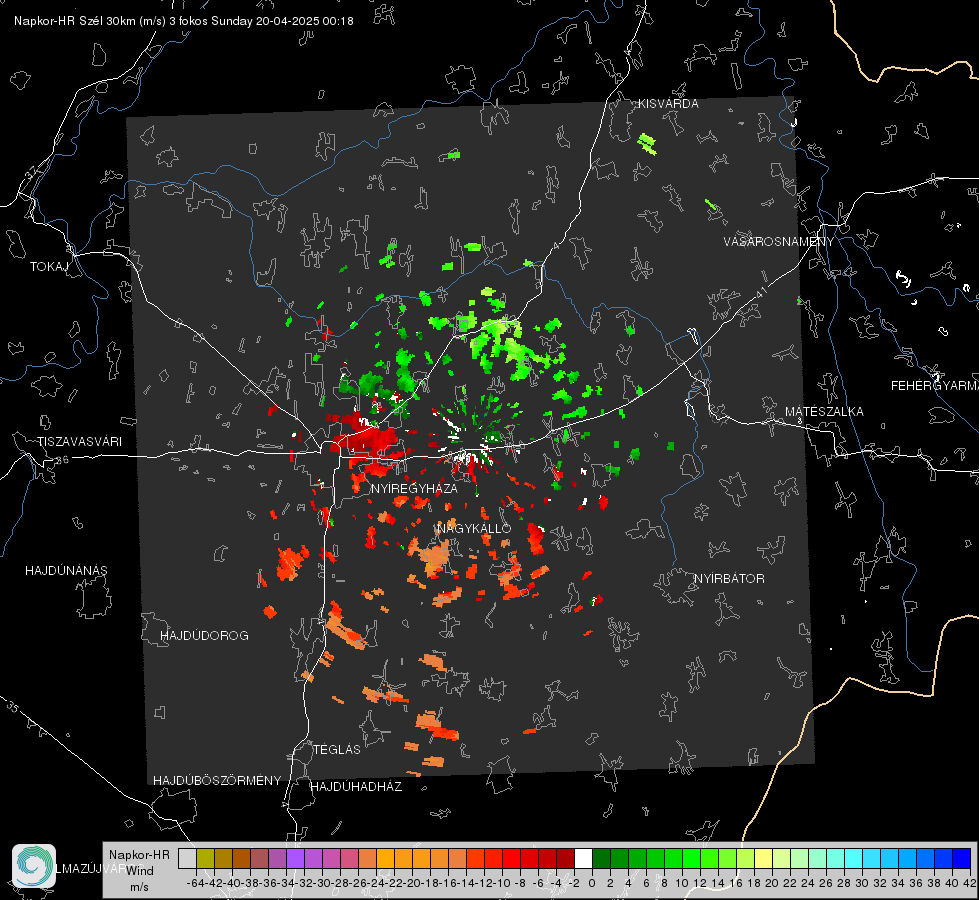Image resolution: width=979 pixels, height=900 pixels.
Task: Pick the bright violet legend swatch
Action: pyautogui.click(x=295, y=858)
